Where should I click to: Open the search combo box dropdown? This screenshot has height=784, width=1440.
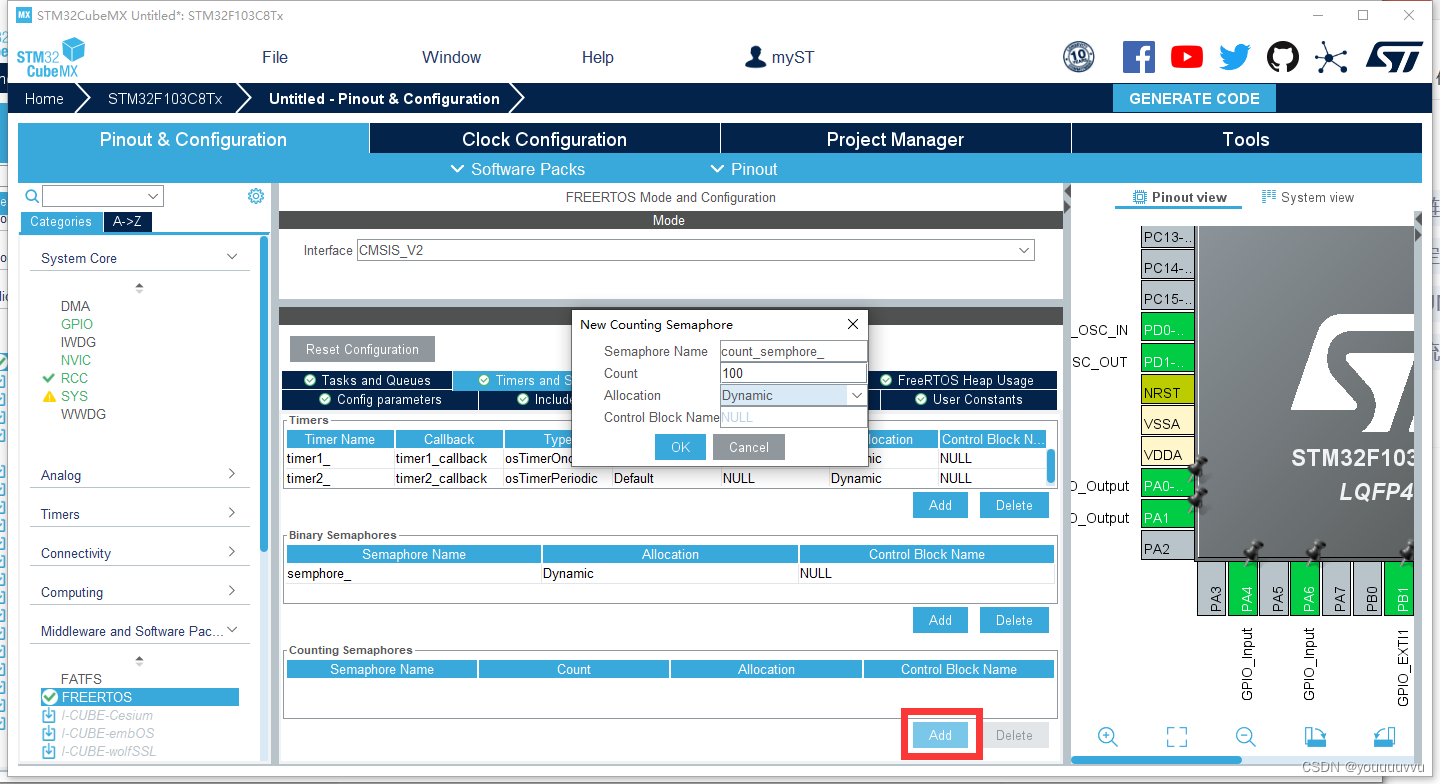tap(153, 196)
